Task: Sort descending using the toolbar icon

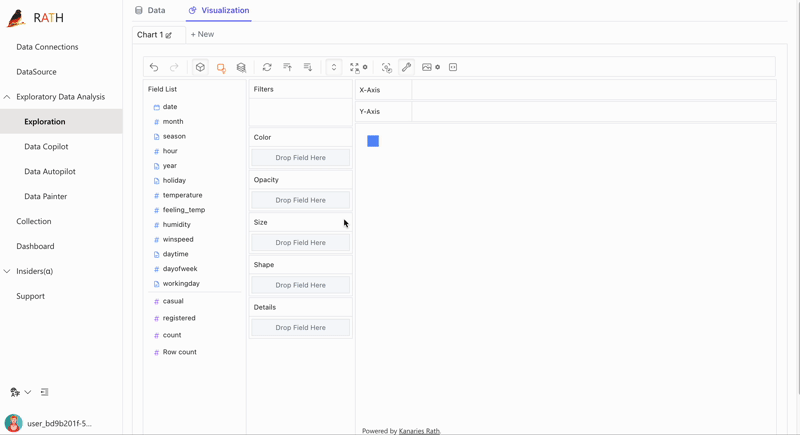Action: tap(308, 67)
